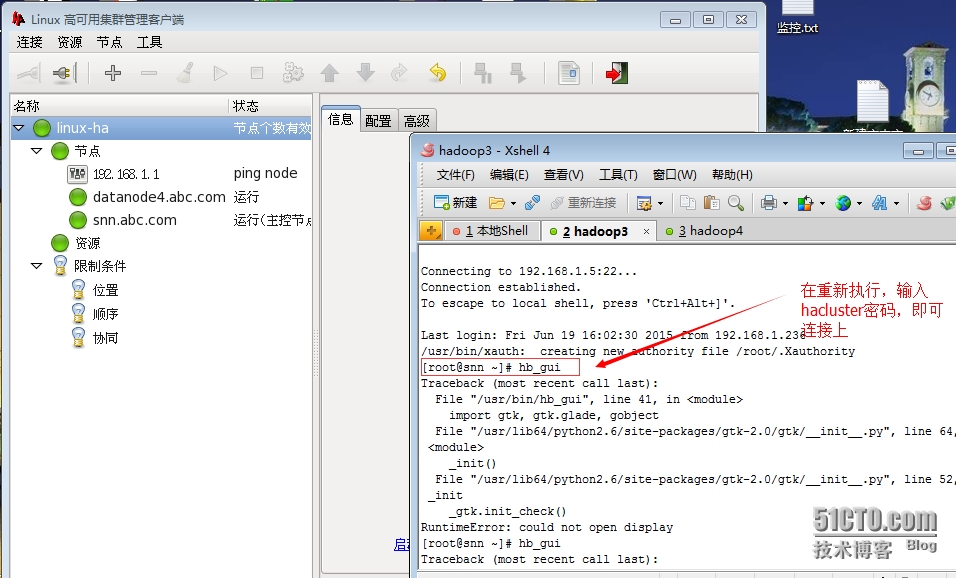The height and width of the screenshot is (578, 956).
Task: Open dropdown arrow next to font icon
Action: coord(896,204)
